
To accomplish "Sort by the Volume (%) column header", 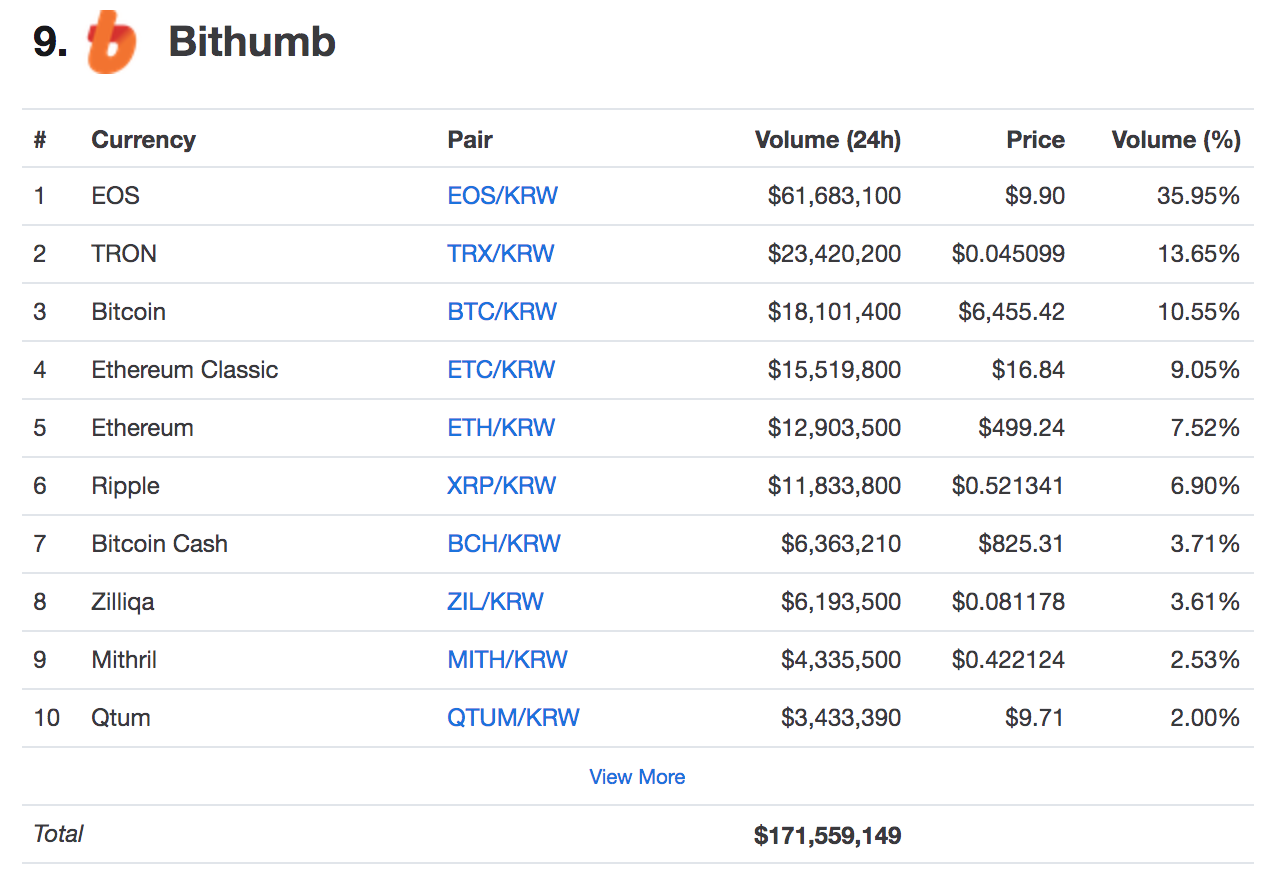I will pyautogui.click(x=1175, y=140).
